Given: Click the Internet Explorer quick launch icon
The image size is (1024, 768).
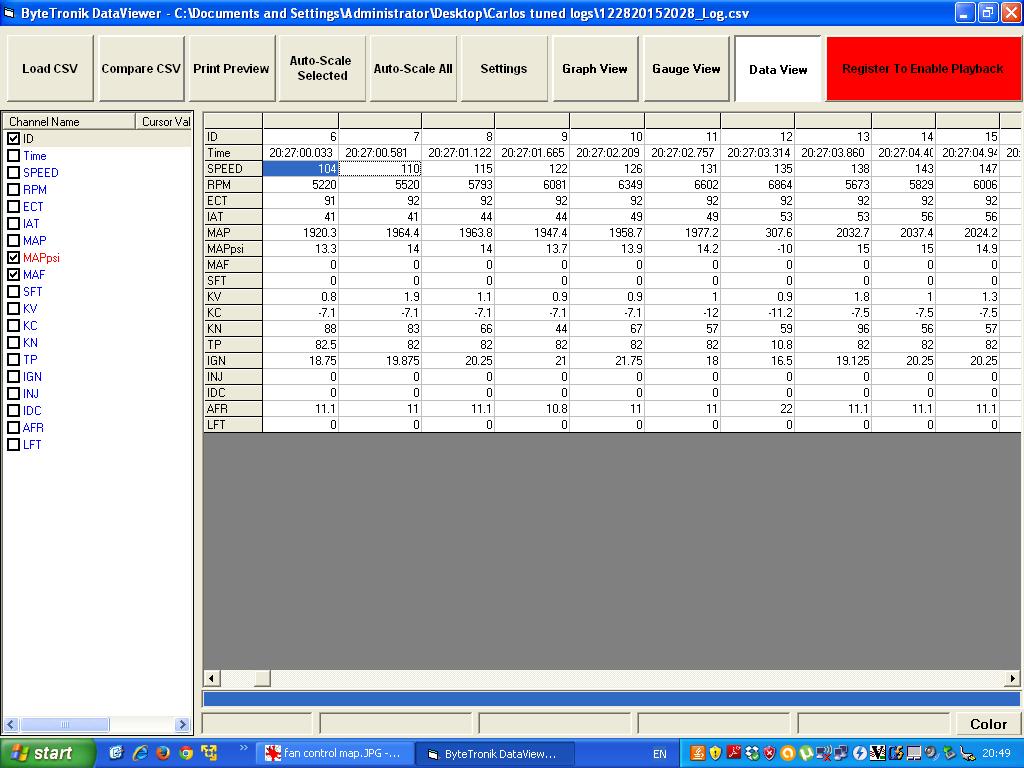Looking at the screenshot, I should (140, 753).
